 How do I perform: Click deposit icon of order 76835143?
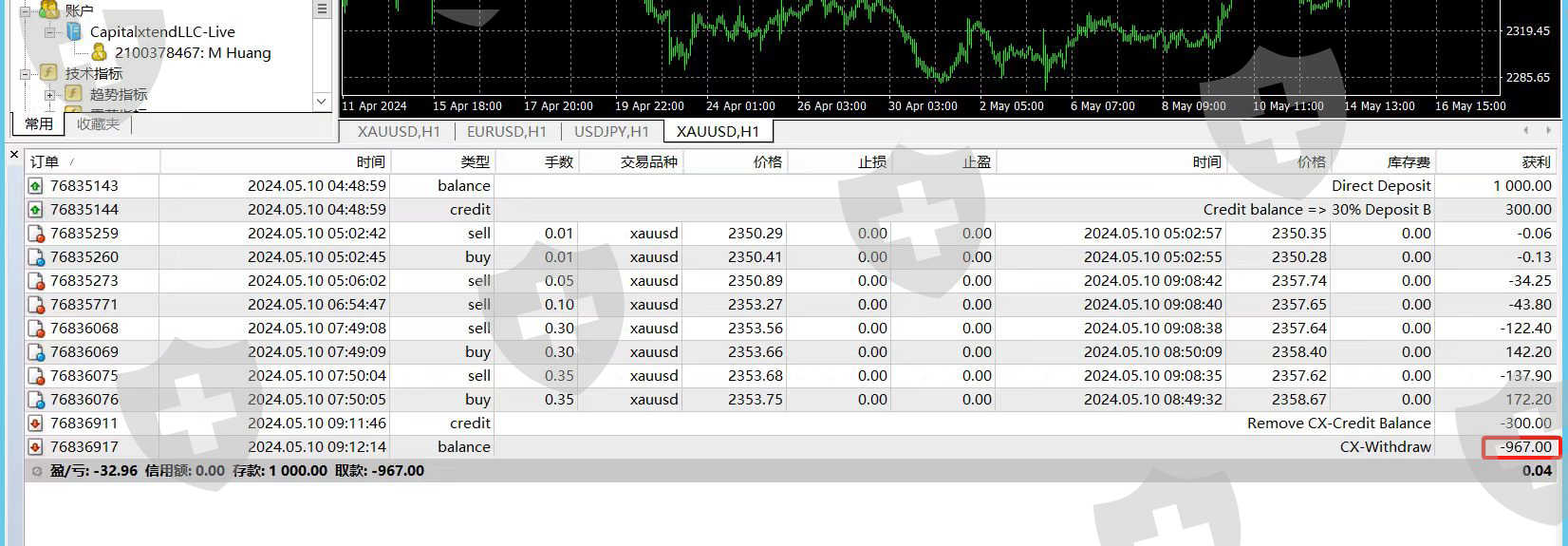[36, 186]
